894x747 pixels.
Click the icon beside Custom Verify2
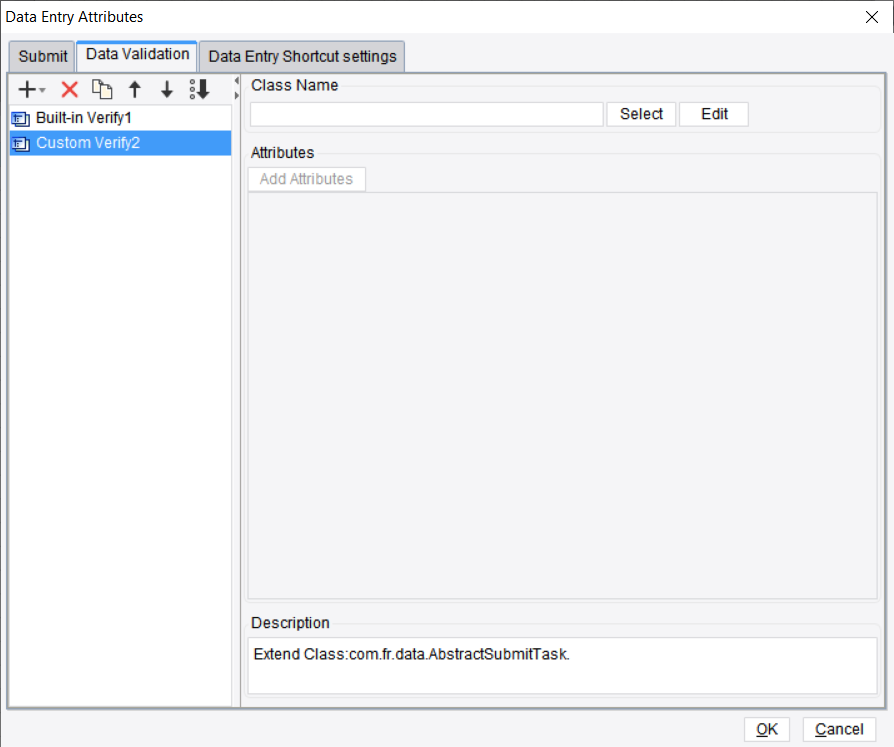21,144
